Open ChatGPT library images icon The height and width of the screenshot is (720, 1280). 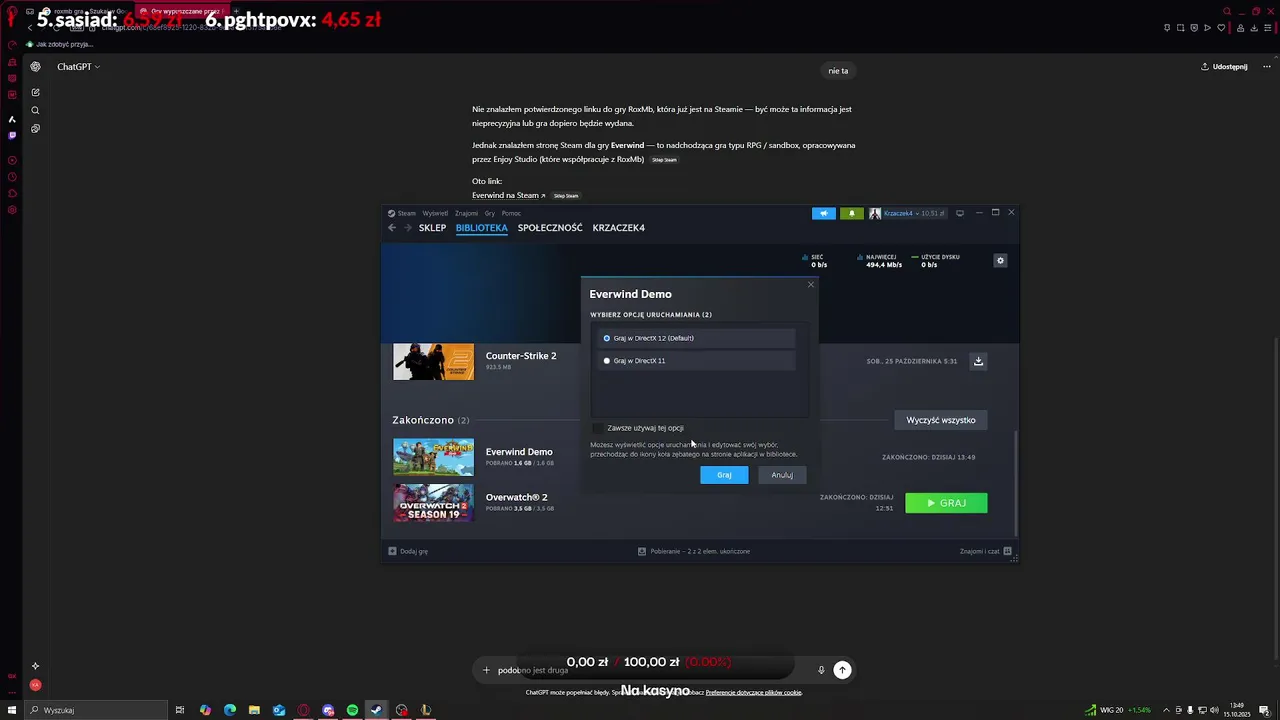point(35,129)
